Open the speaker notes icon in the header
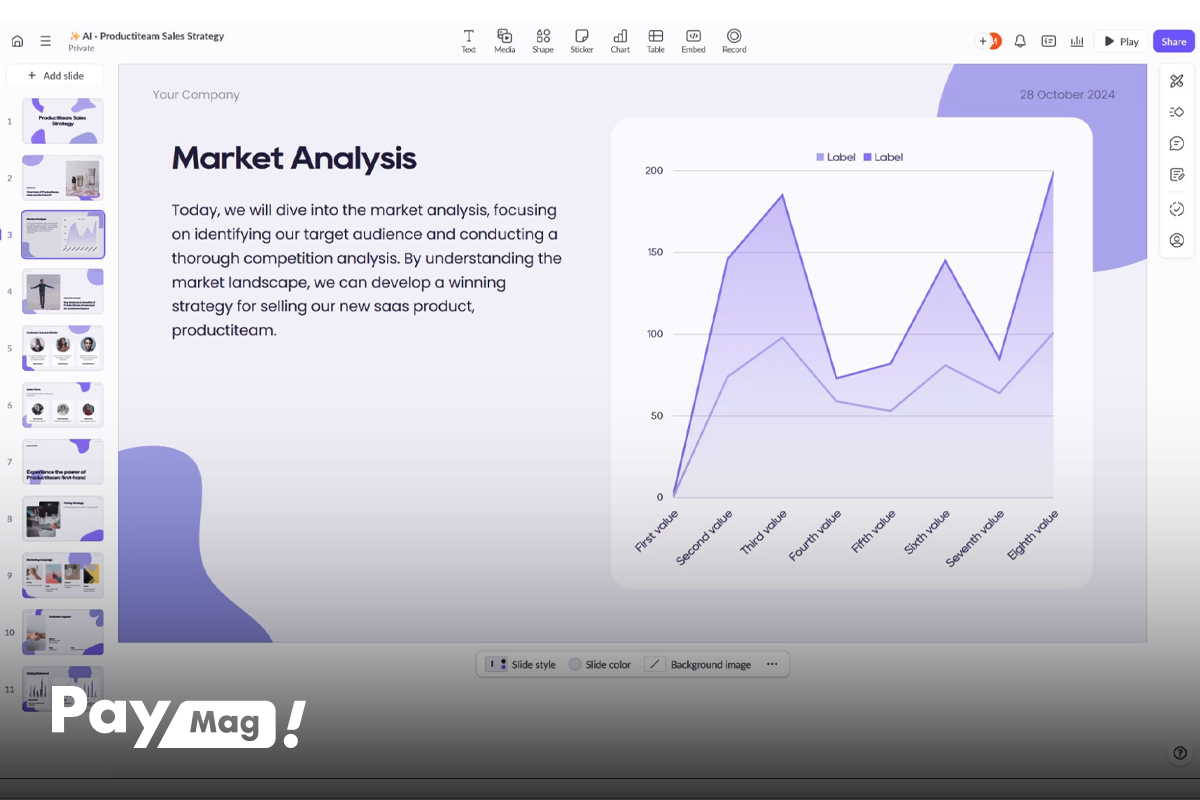1200x800 pixels. [1048, 41]
